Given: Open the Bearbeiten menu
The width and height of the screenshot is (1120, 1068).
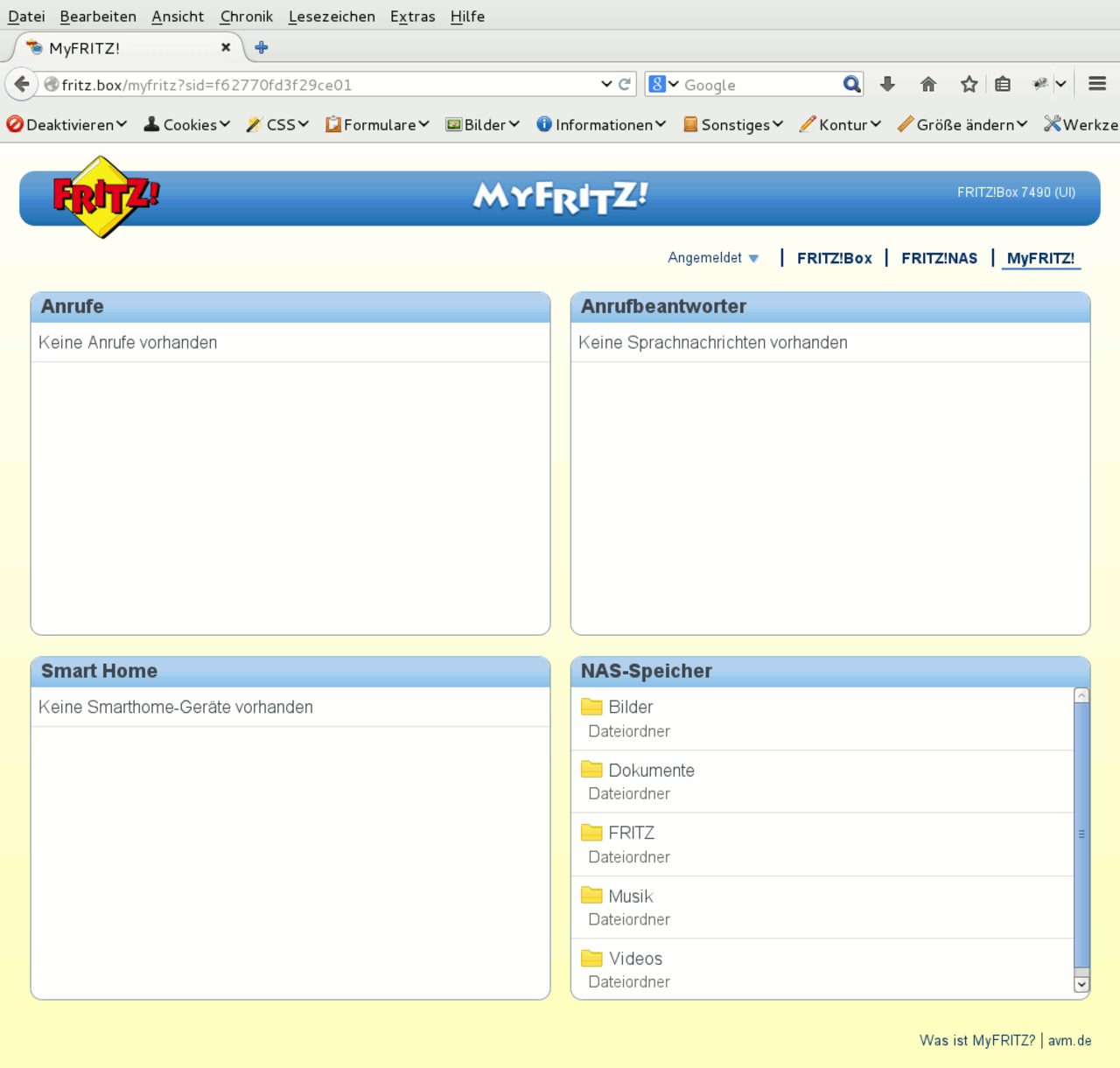Looking at the screenshot, I should 98,16.
